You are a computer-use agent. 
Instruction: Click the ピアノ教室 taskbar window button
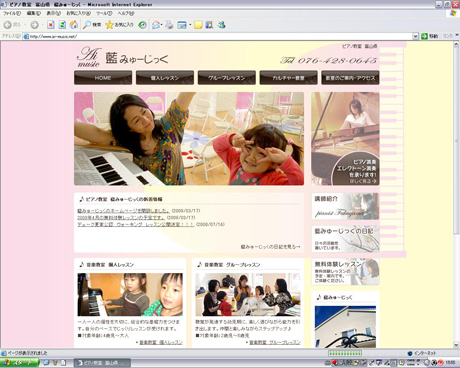(102, 362)
